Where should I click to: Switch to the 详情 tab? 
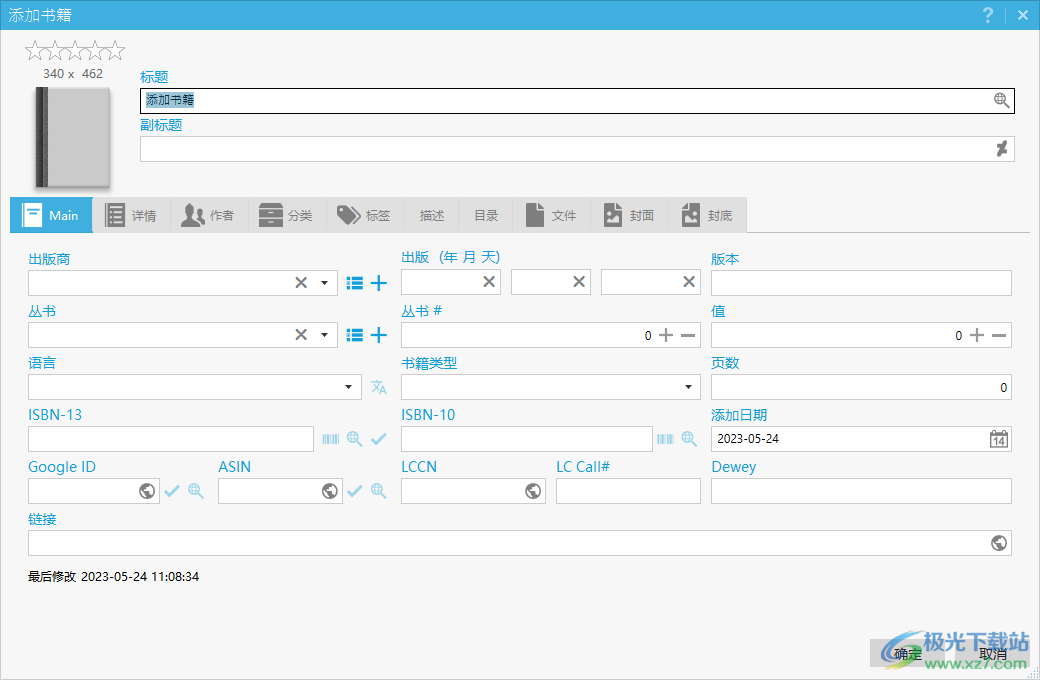coord(131,215)
